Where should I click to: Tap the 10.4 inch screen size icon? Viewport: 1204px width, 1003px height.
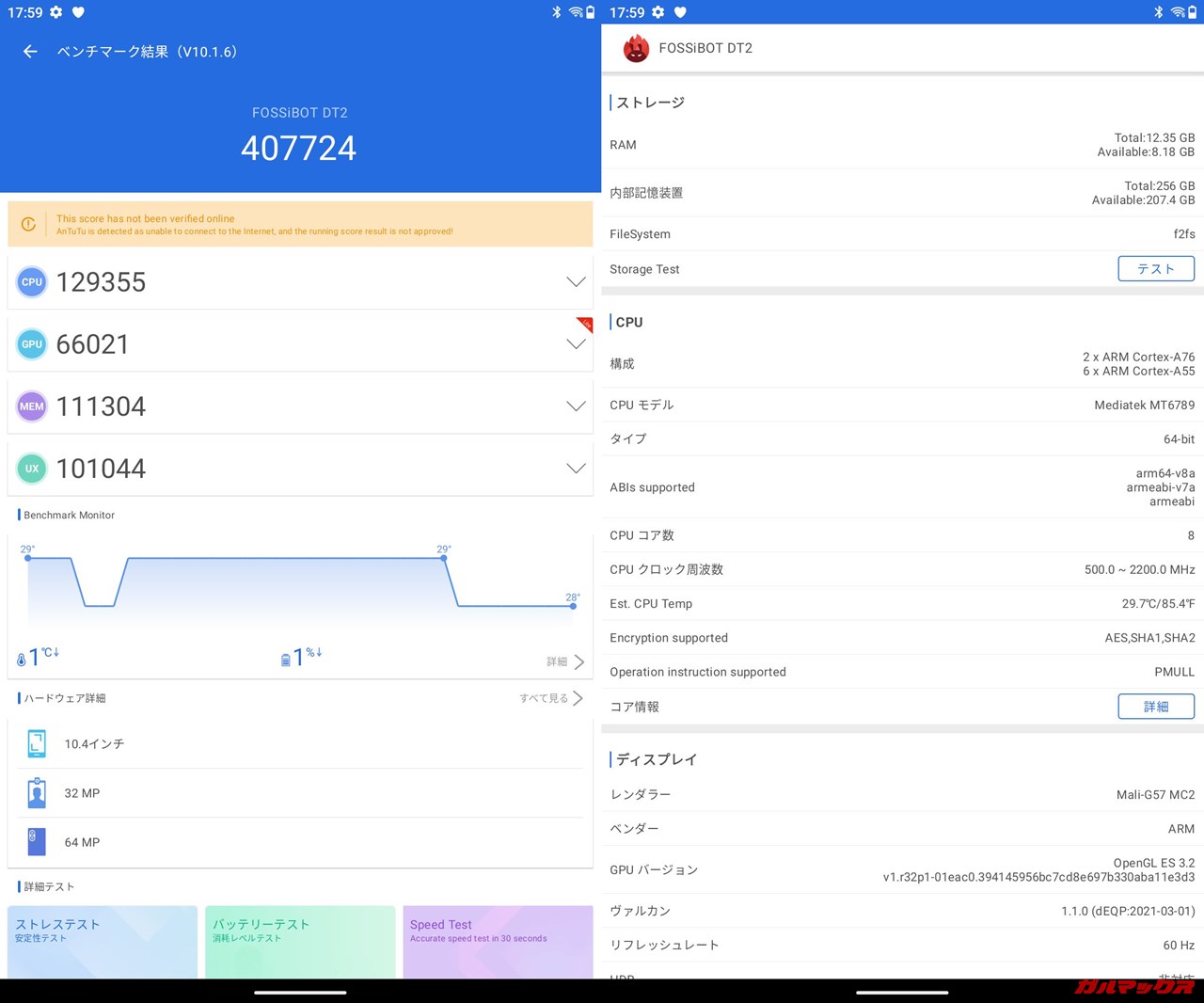[37, 744]
